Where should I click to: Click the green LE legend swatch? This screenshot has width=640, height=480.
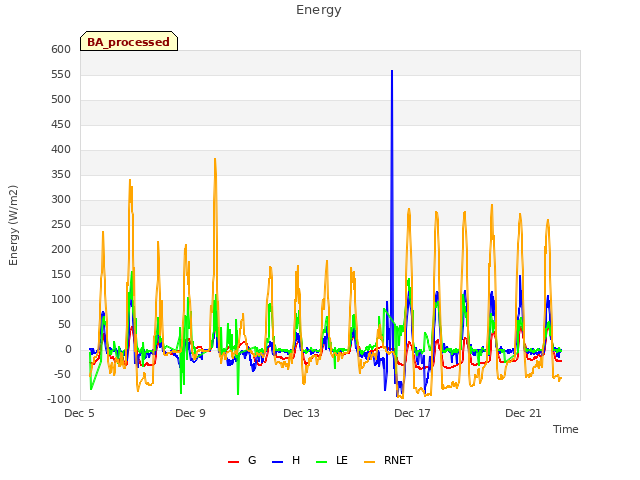coord(322,462)
